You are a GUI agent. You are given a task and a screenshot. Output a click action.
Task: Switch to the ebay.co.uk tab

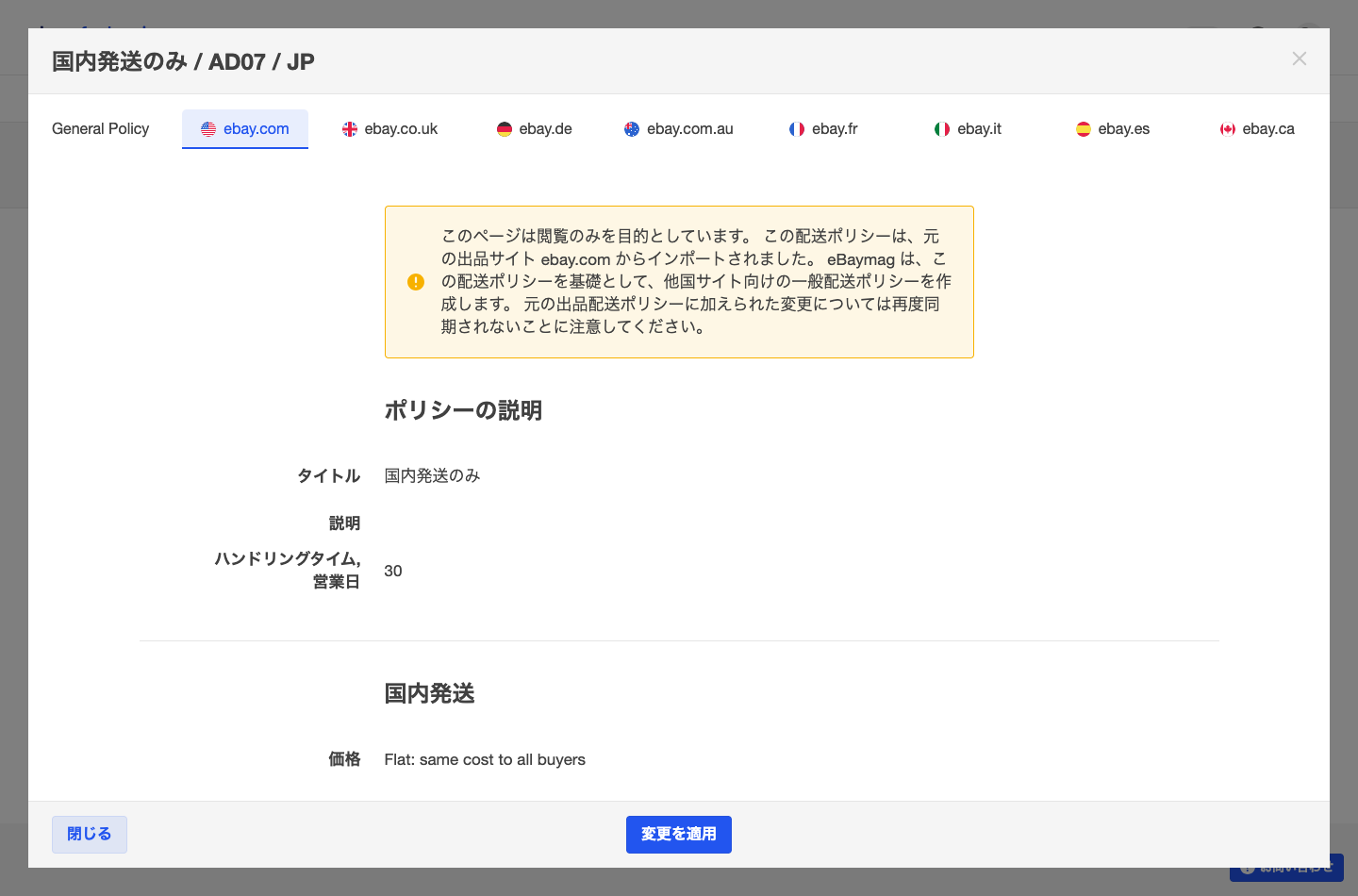389,129
